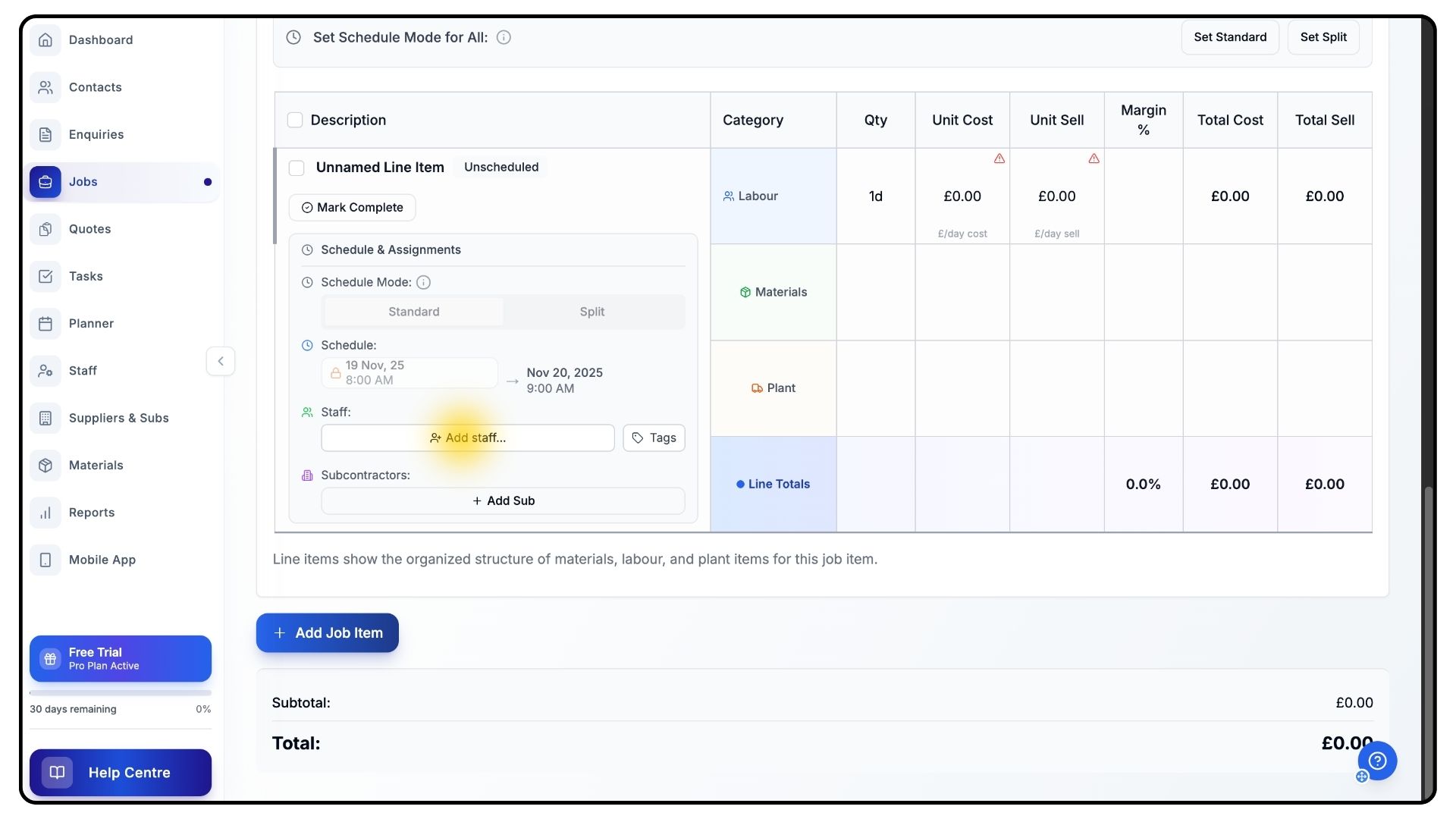
Task: Click the Schedule Mode info icon
Action: pos(424,282)
